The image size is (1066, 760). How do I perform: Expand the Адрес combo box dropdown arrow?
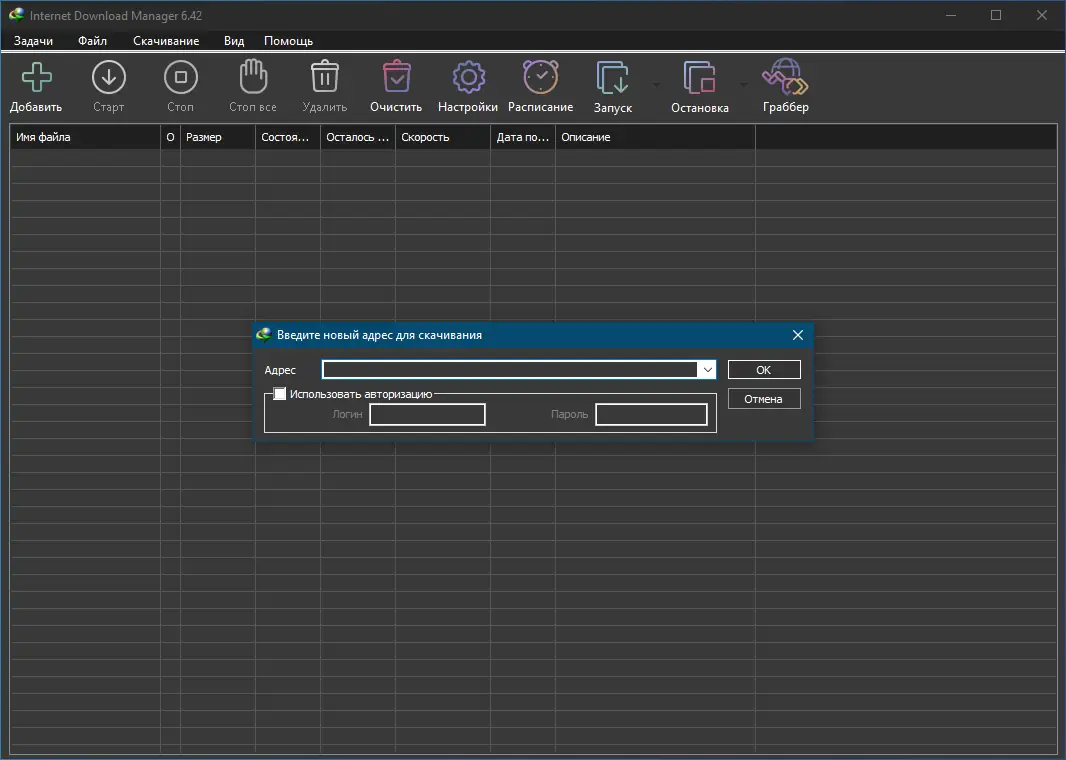click(x=707, y=370)
